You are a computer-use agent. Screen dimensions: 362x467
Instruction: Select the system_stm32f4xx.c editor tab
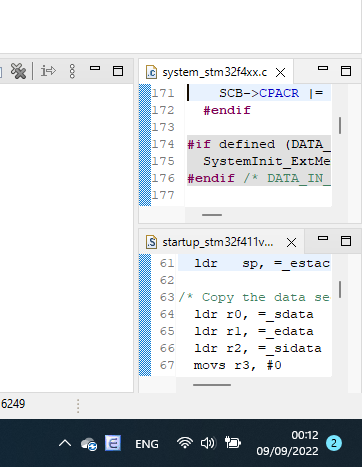[215, 72]
